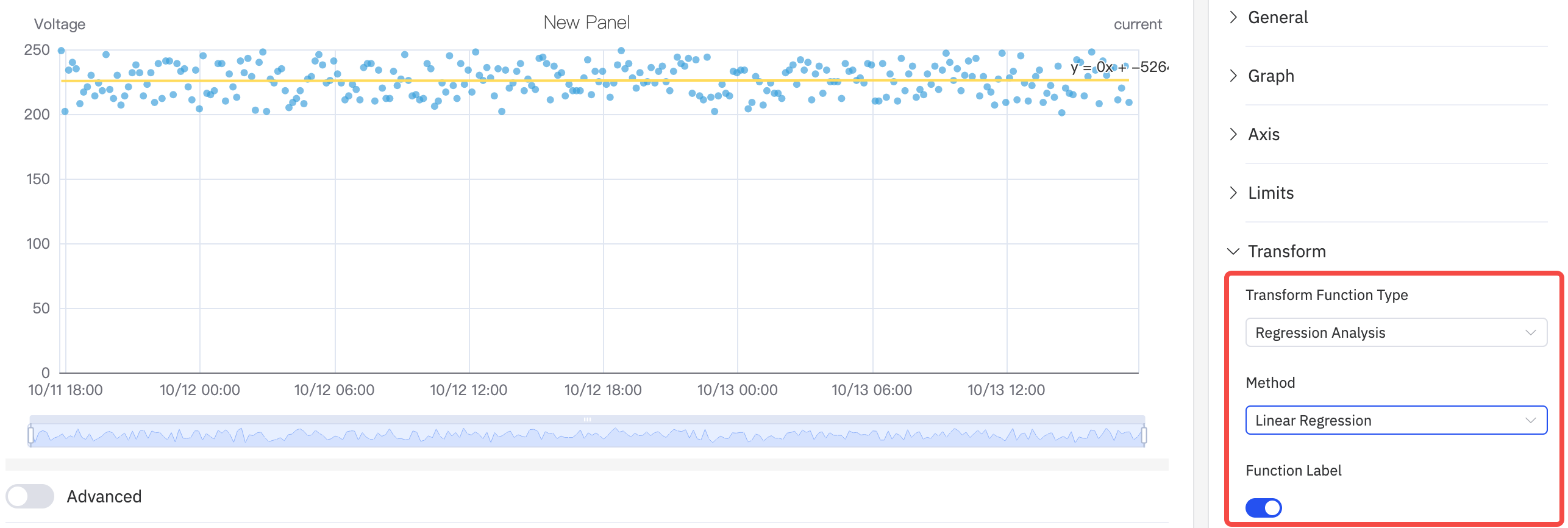Click the chevron arrow beside Limits
The height and width of the screenshot is (528, 1568).
coord(1233,193)
